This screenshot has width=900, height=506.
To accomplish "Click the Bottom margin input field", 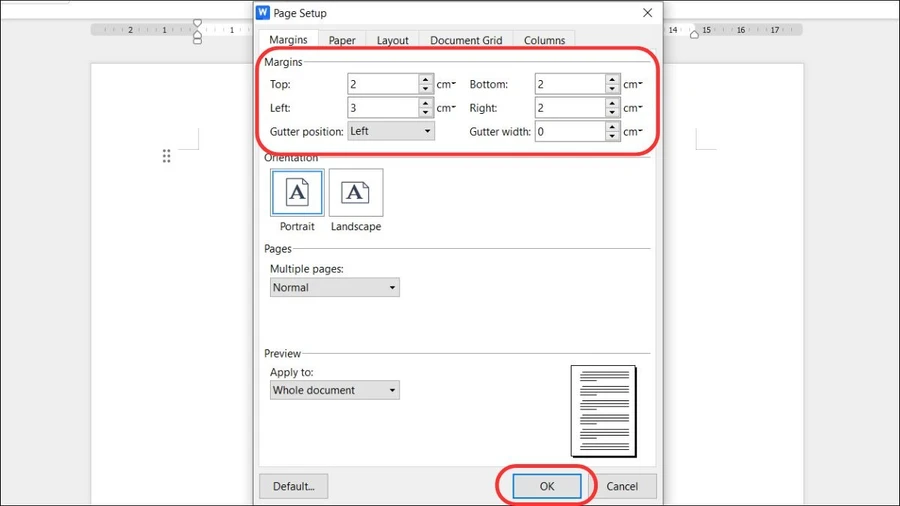I will pos(570,84).
